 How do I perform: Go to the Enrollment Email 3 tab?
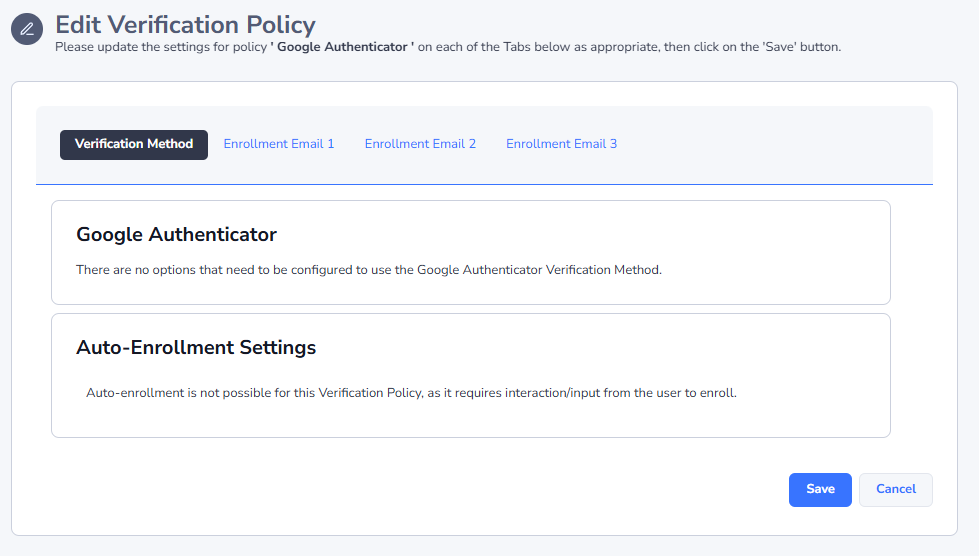coord(561,144)
